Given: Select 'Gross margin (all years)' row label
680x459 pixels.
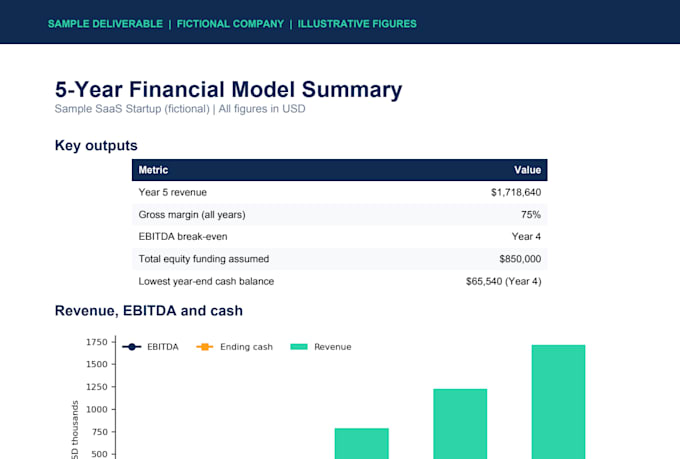Looking at the screenshot, I should (192, 215).
